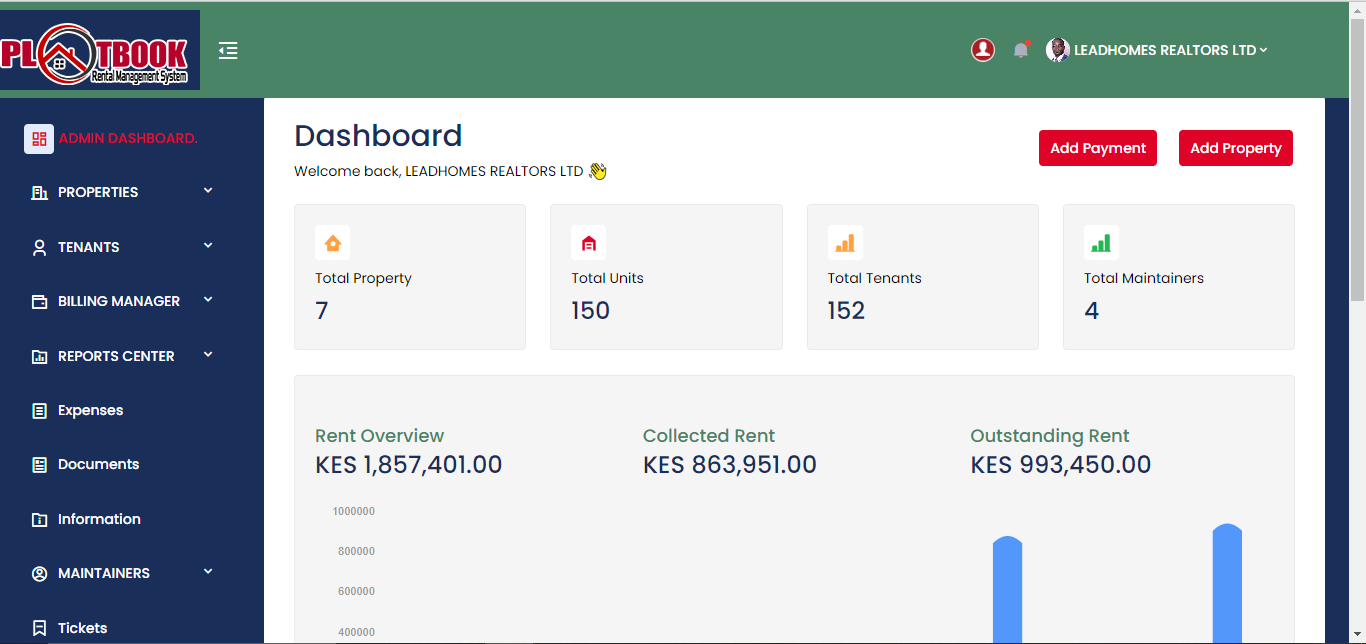Expand the Properties menu chevron
This screenshot has height=644, width=1366.
(x=208, y=191)
